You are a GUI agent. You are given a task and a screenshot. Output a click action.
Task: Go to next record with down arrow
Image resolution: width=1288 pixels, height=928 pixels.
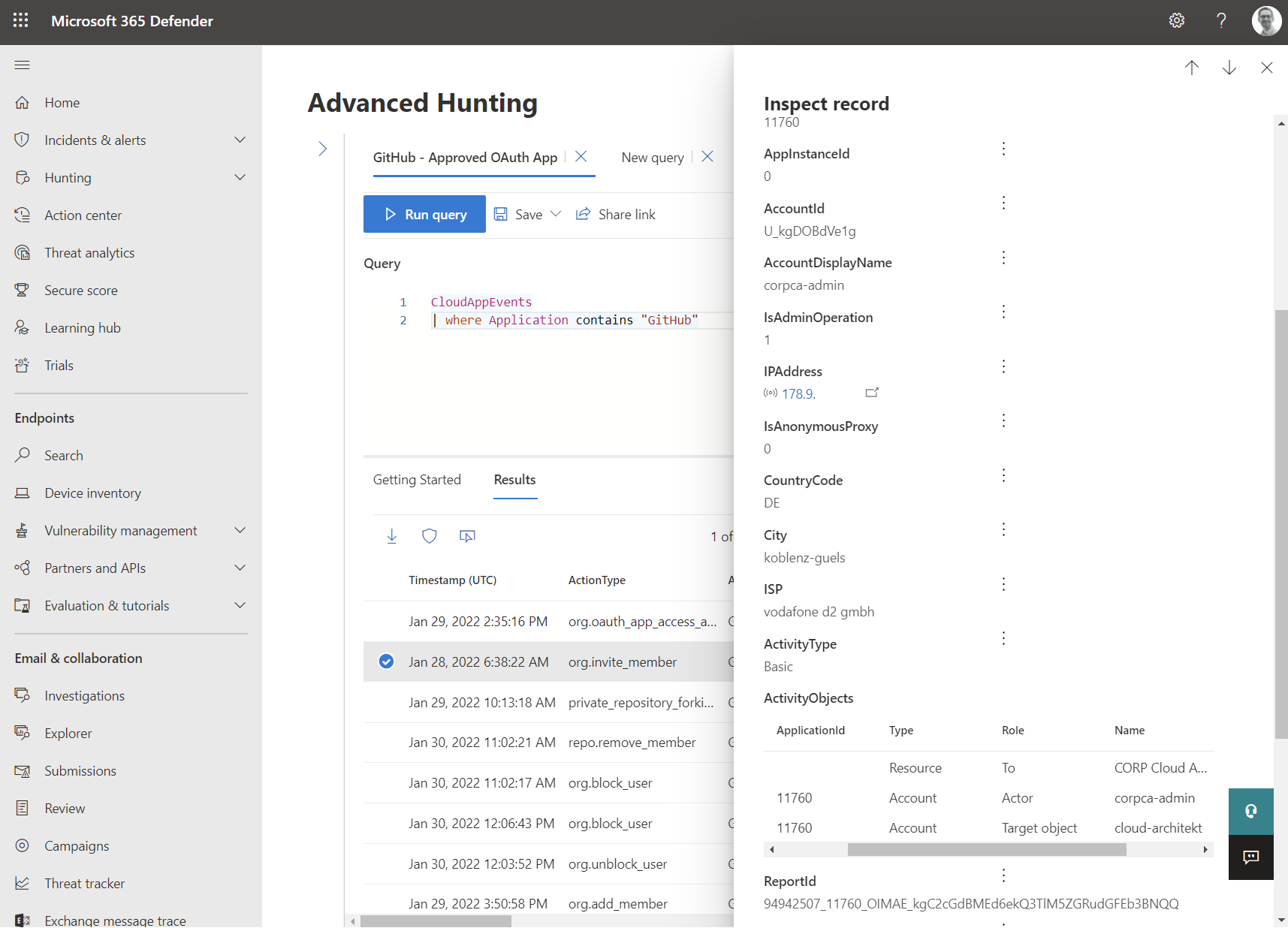[x=1229, y=68]
